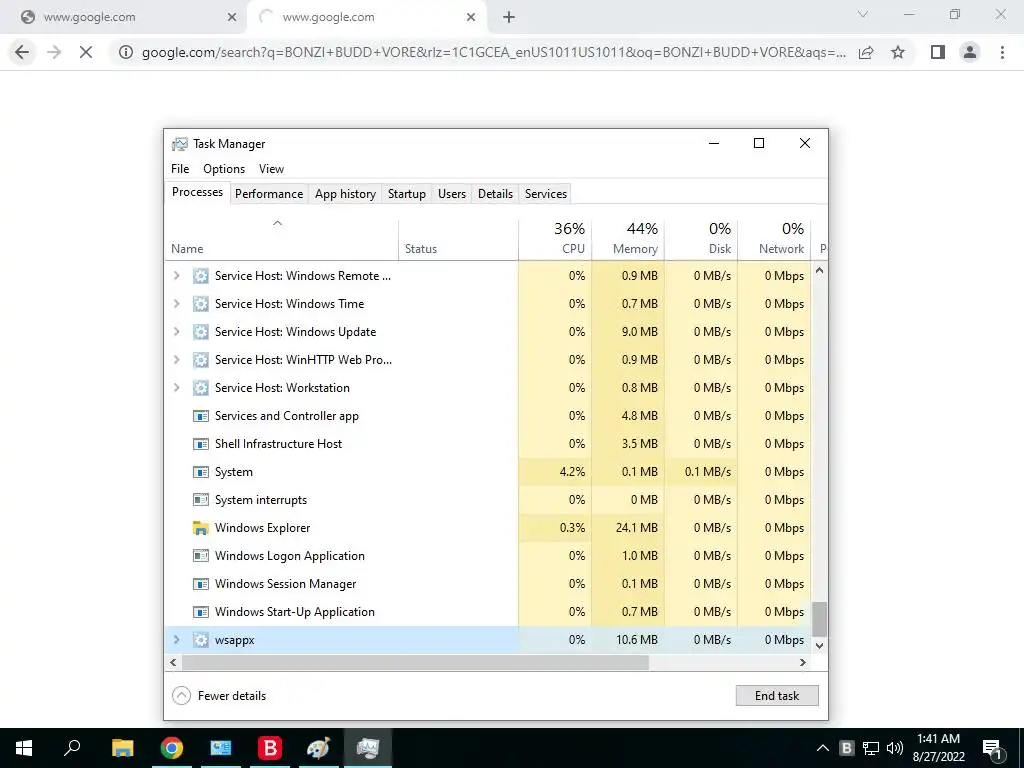Expand Service Host: Windows Remote row
The width and height of the screenshot is (1024, 768).
pos(176,276)
